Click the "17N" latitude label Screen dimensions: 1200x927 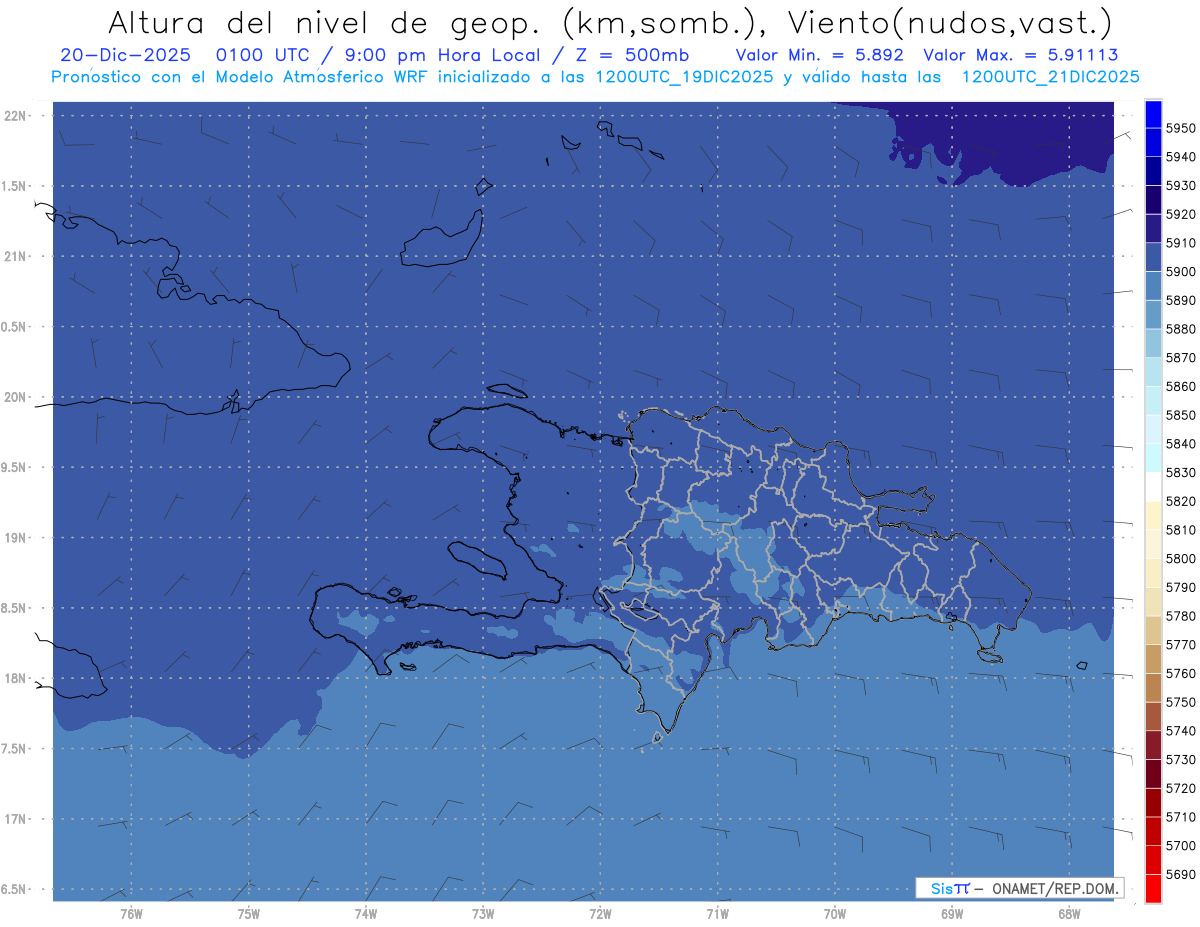15,819
